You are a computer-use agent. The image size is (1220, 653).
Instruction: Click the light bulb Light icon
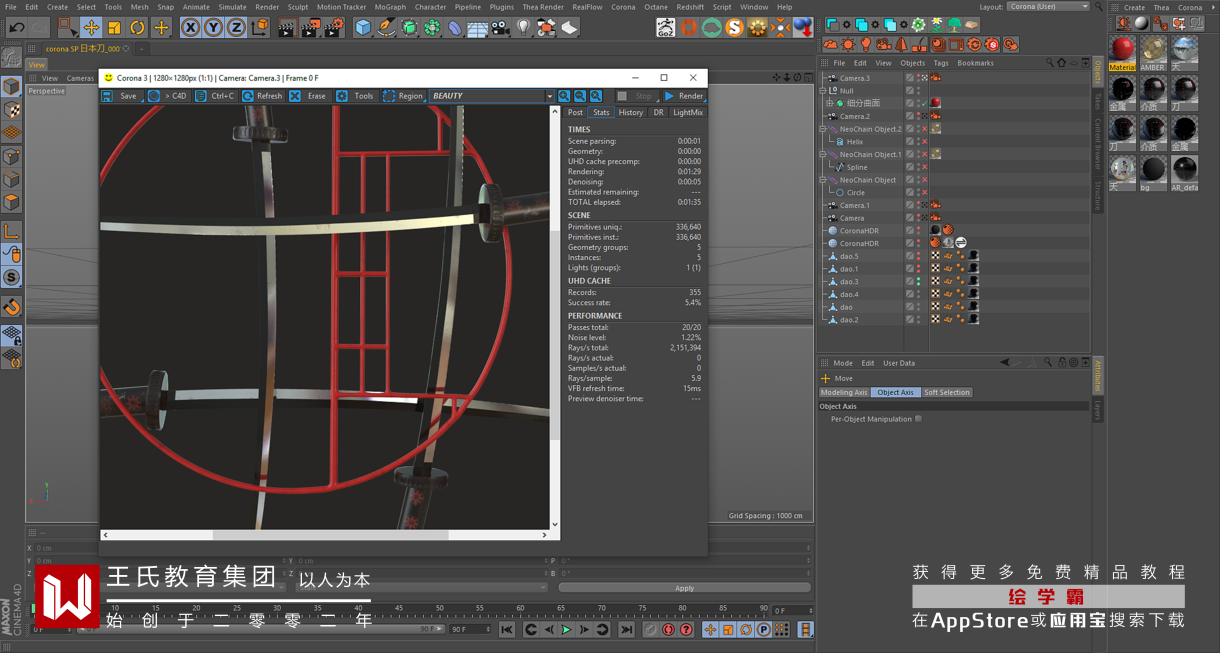[x=523, y=28]
